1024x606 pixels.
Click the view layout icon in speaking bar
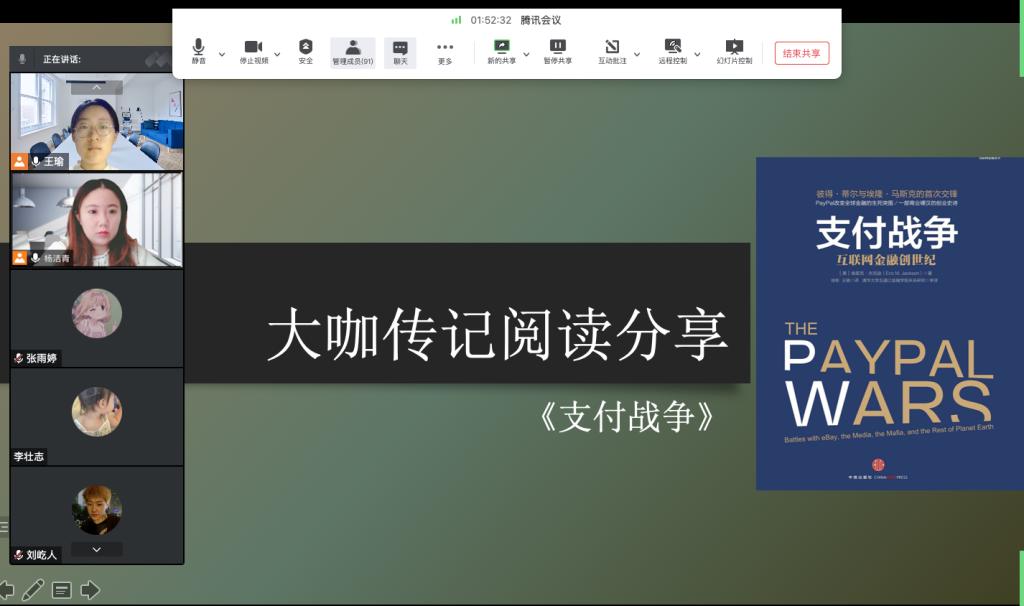157,59
